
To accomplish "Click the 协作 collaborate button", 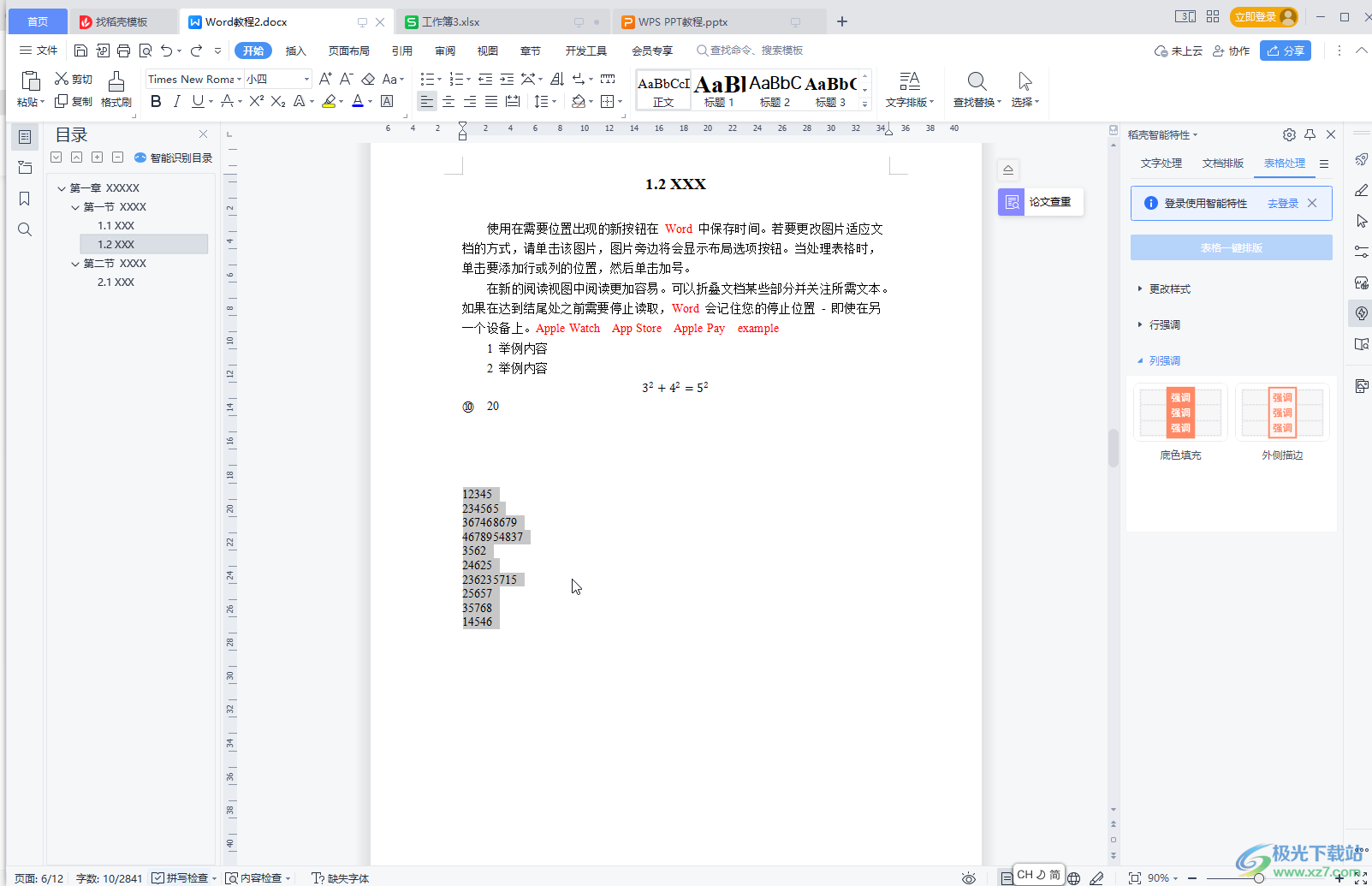I will click(x=1232, y=51).
